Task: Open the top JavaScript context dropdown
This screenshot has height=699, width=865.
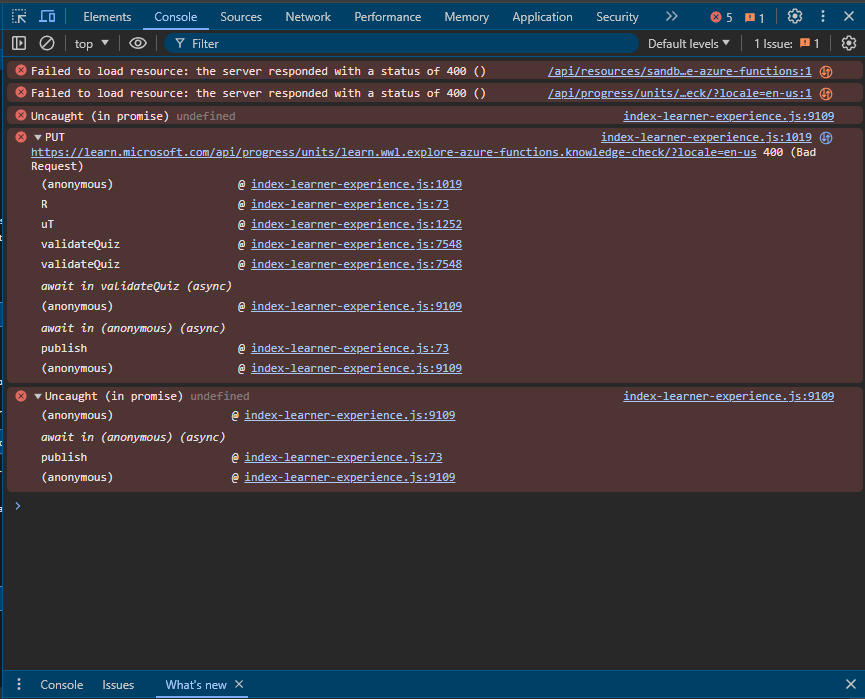Action: (x=92, y=44)
